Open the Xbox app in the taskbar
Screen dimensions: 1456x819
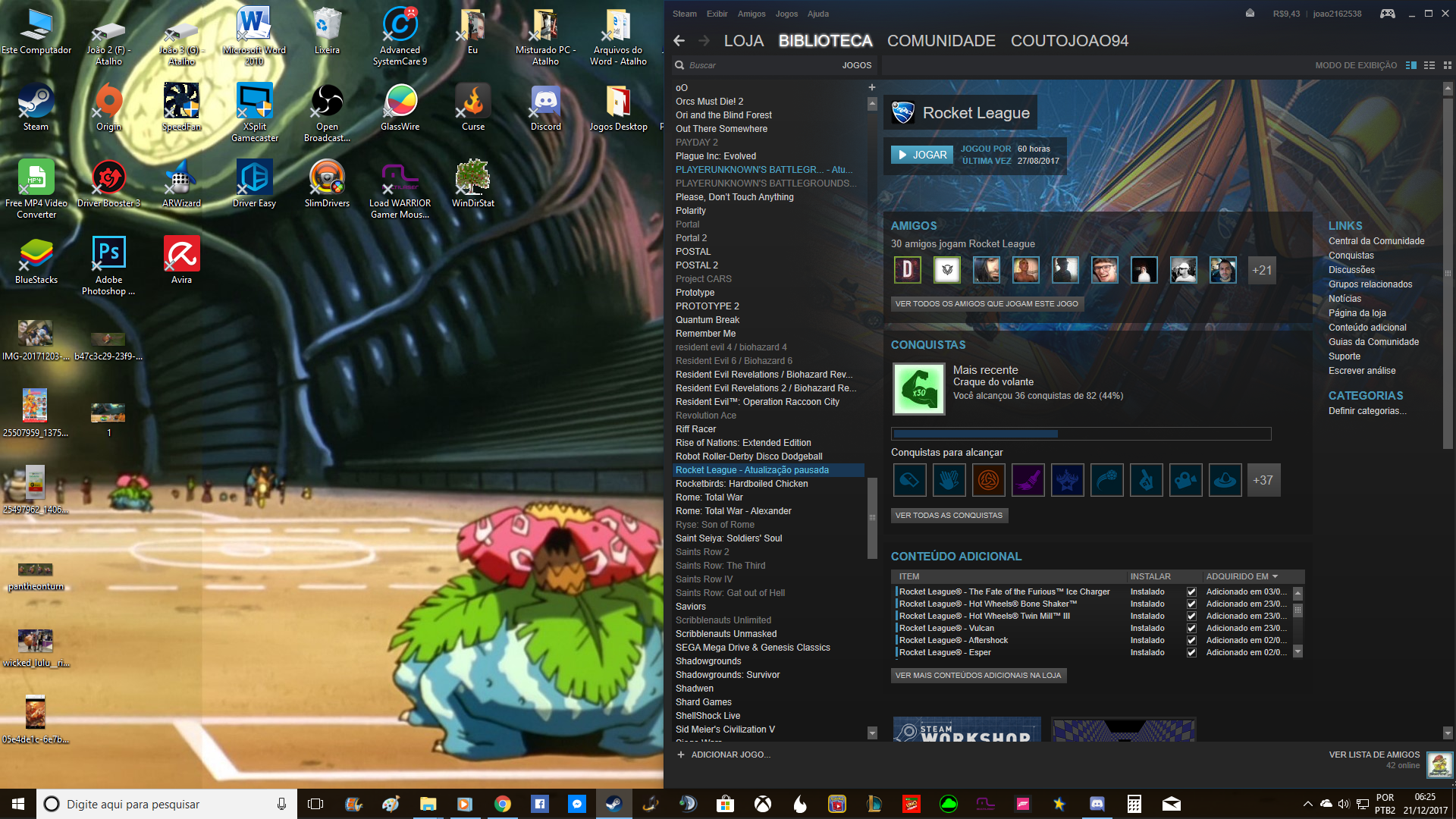click(763, 804)
